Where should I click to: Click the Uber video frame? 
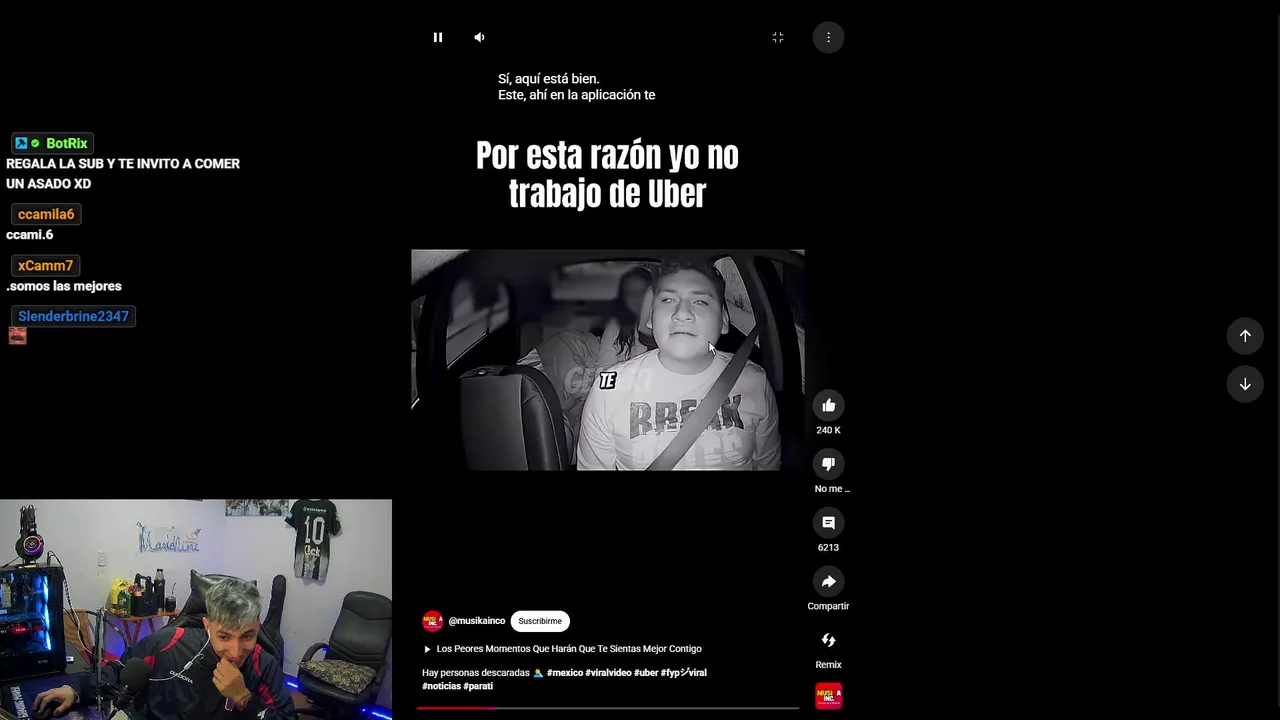coord(607,360)
